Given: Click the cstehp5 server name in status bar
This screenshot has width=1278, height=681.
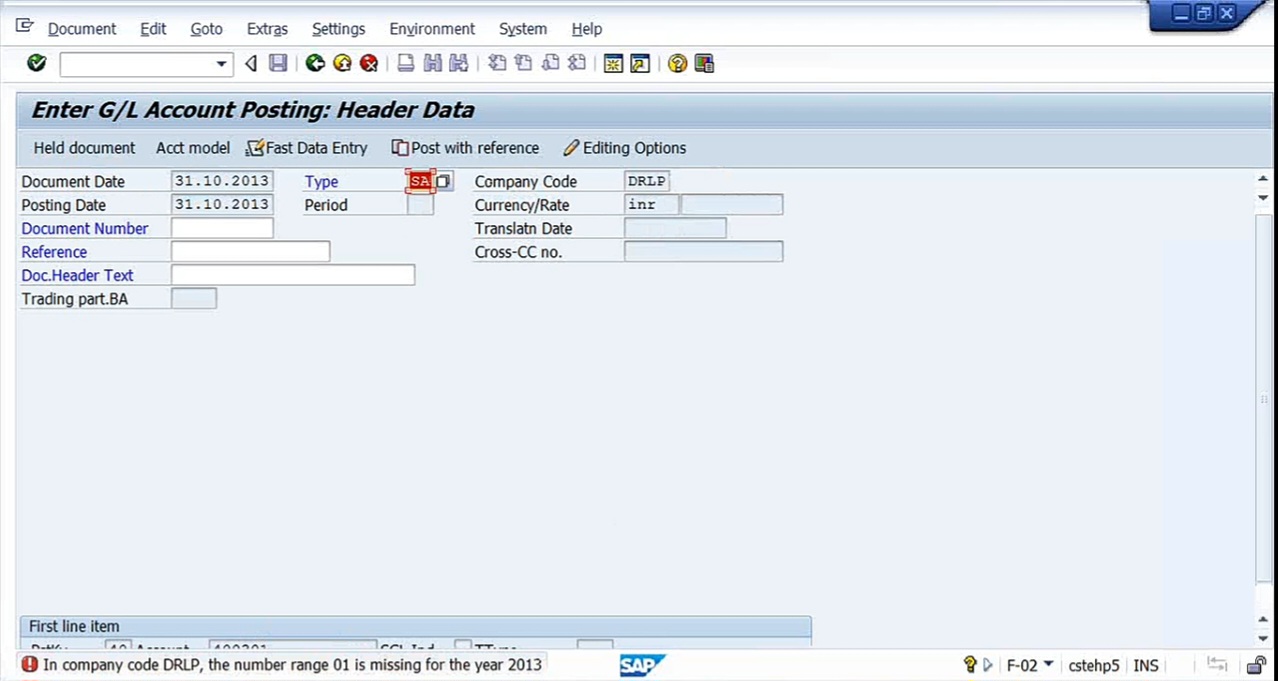Looking at the screenshot, I should (x=1094, y=665).
